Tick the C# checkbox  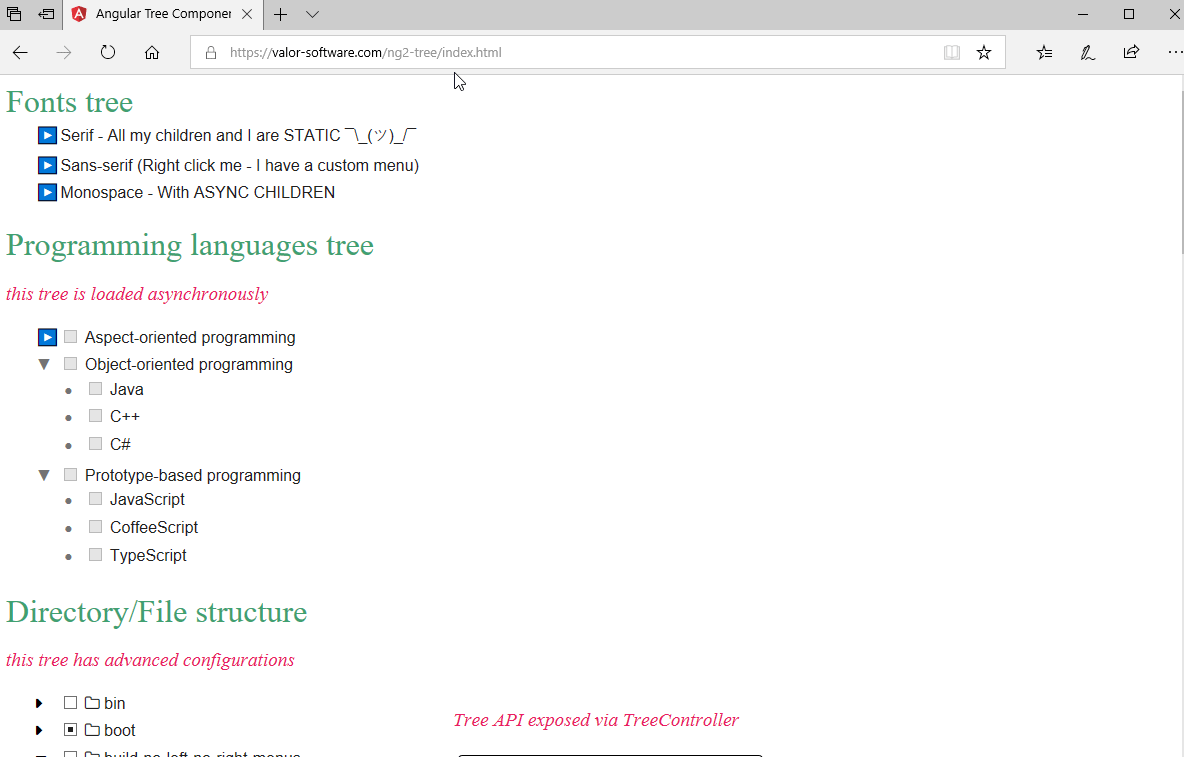[x=95, y=443]
